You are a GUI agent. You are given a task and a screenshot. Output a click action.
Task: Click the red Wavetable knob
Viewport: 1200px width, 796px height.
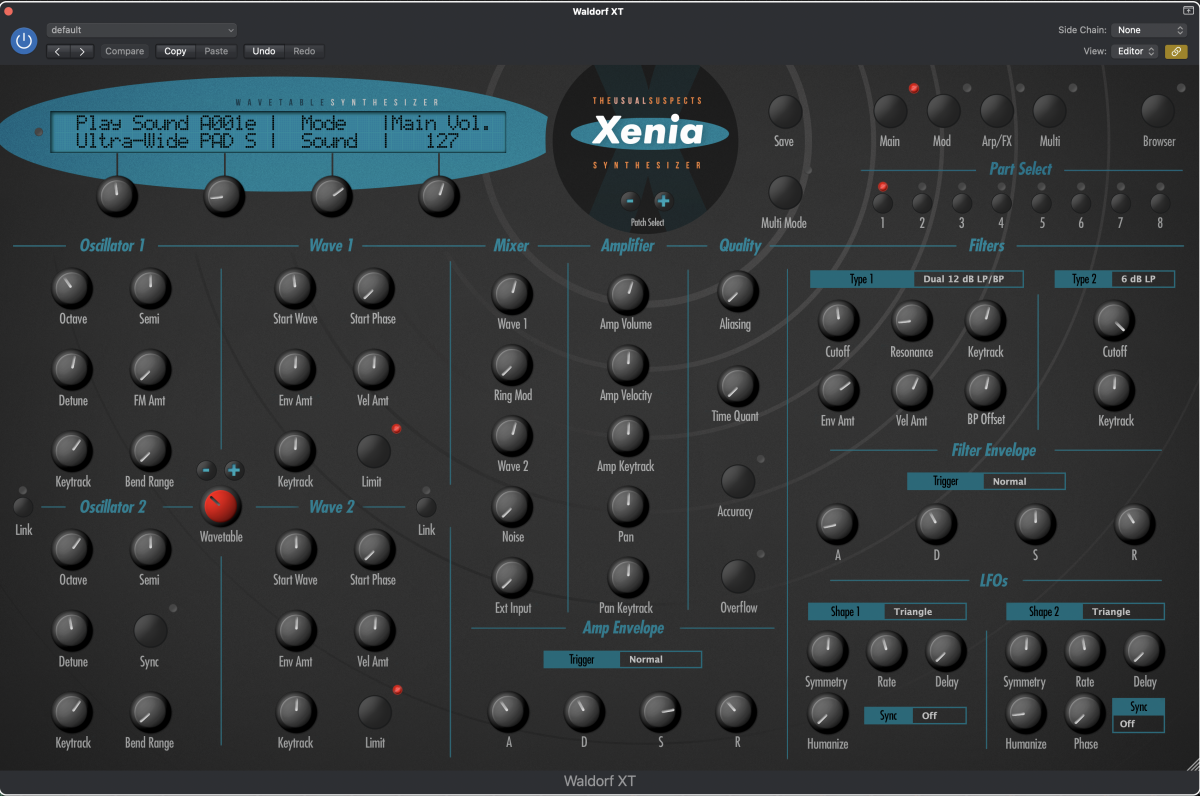(220, 507)
